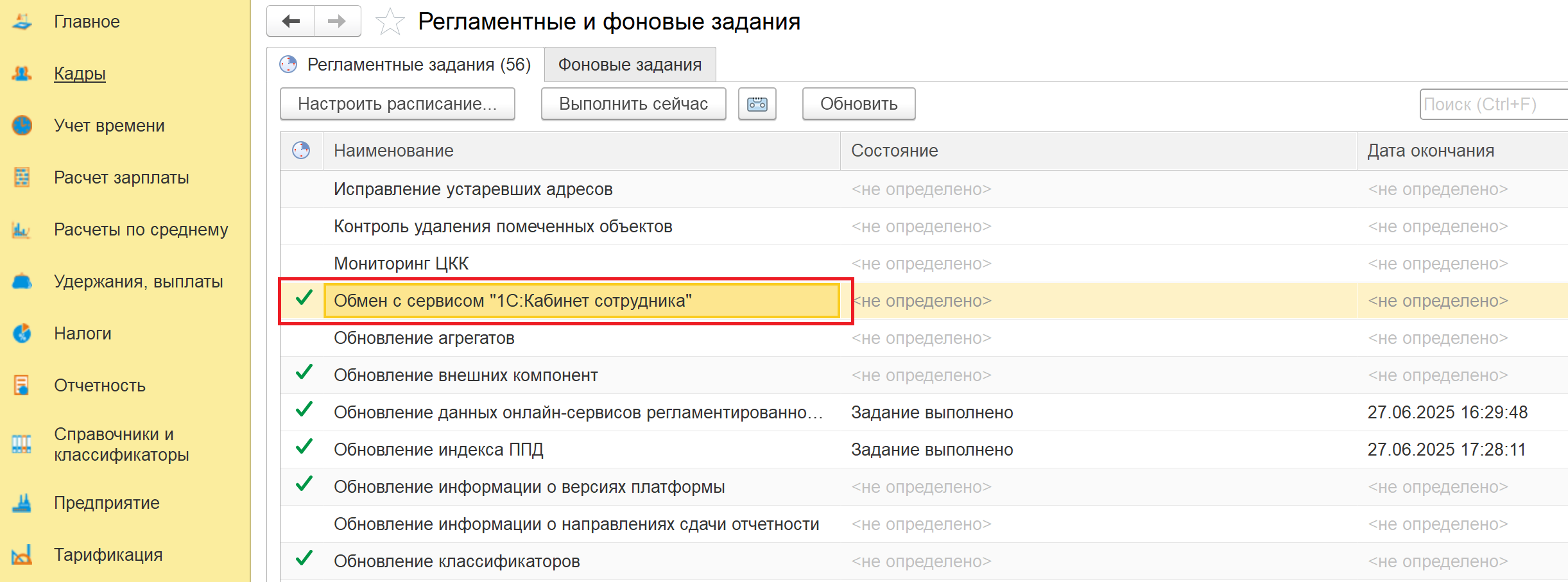Sort by Дата окончания column header

tap(1463, 151)
